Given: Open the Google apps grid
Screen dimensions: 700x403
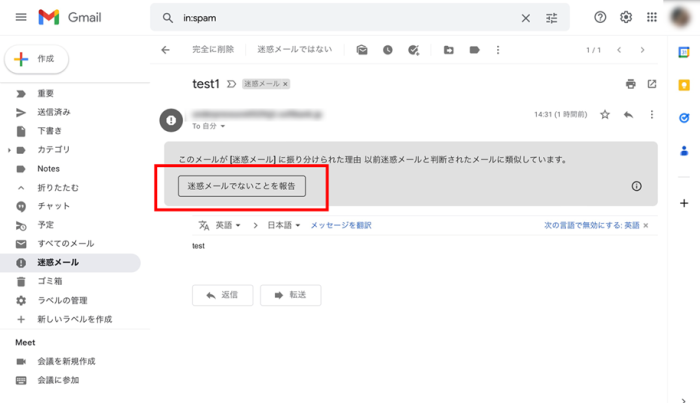Looking at the screenshot, I should pos(652,18).
